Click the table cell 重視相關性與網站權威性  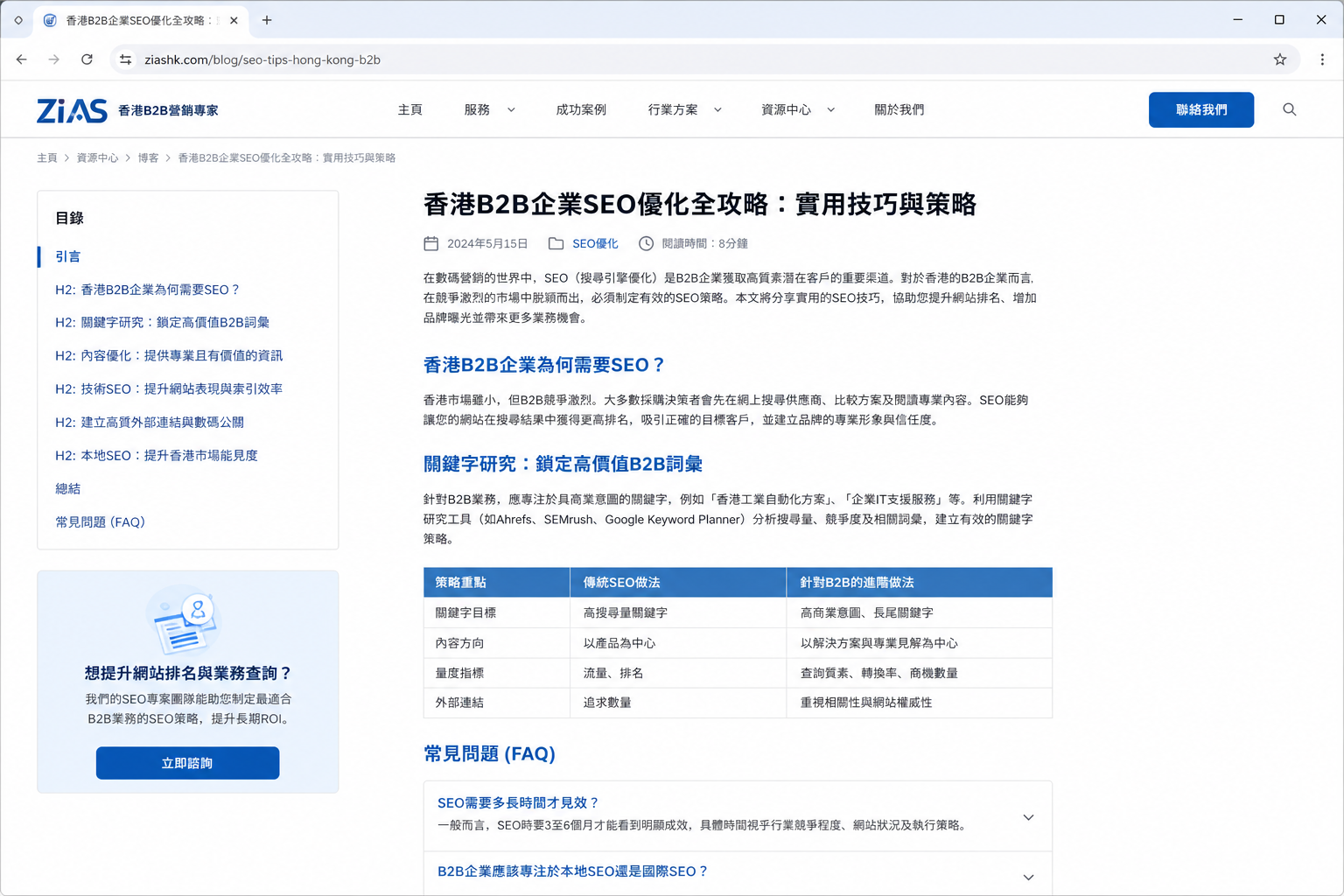pos(920,703)
